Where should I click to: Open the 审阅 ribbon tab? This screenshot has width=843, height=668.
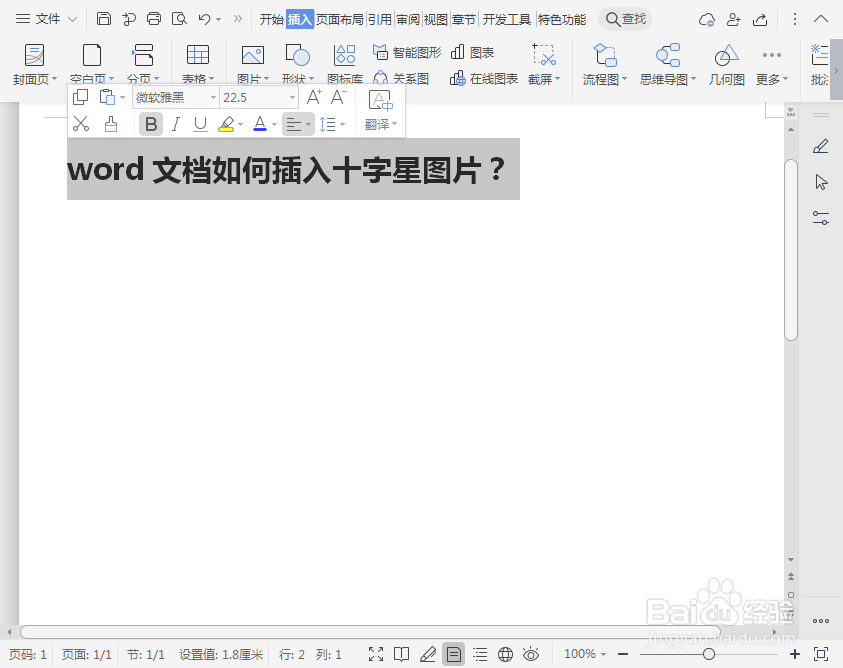click(x=408, y=18)
